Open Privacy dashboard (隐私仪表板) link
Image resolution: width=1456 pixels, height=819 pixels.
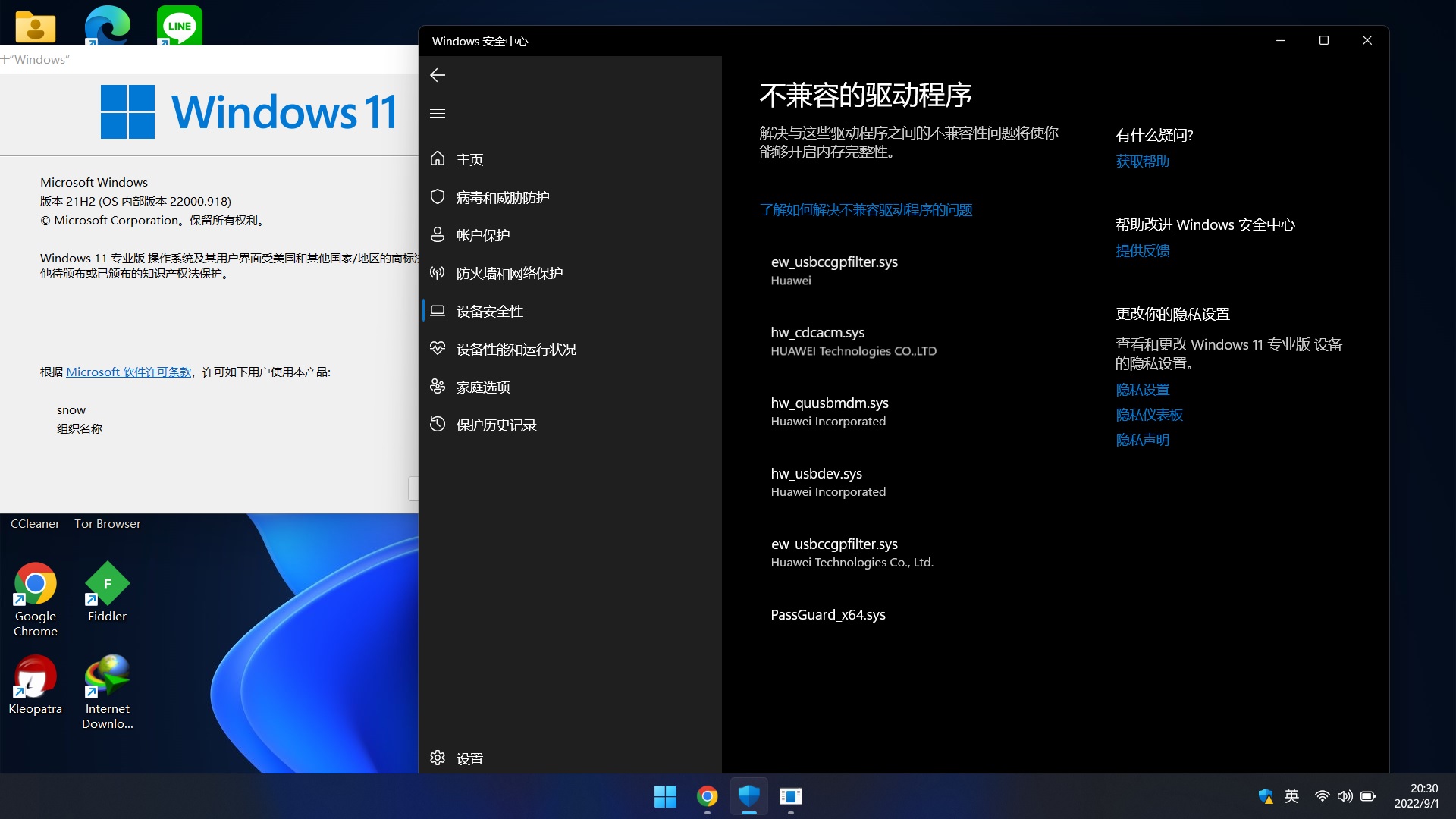coord(1150,415)
